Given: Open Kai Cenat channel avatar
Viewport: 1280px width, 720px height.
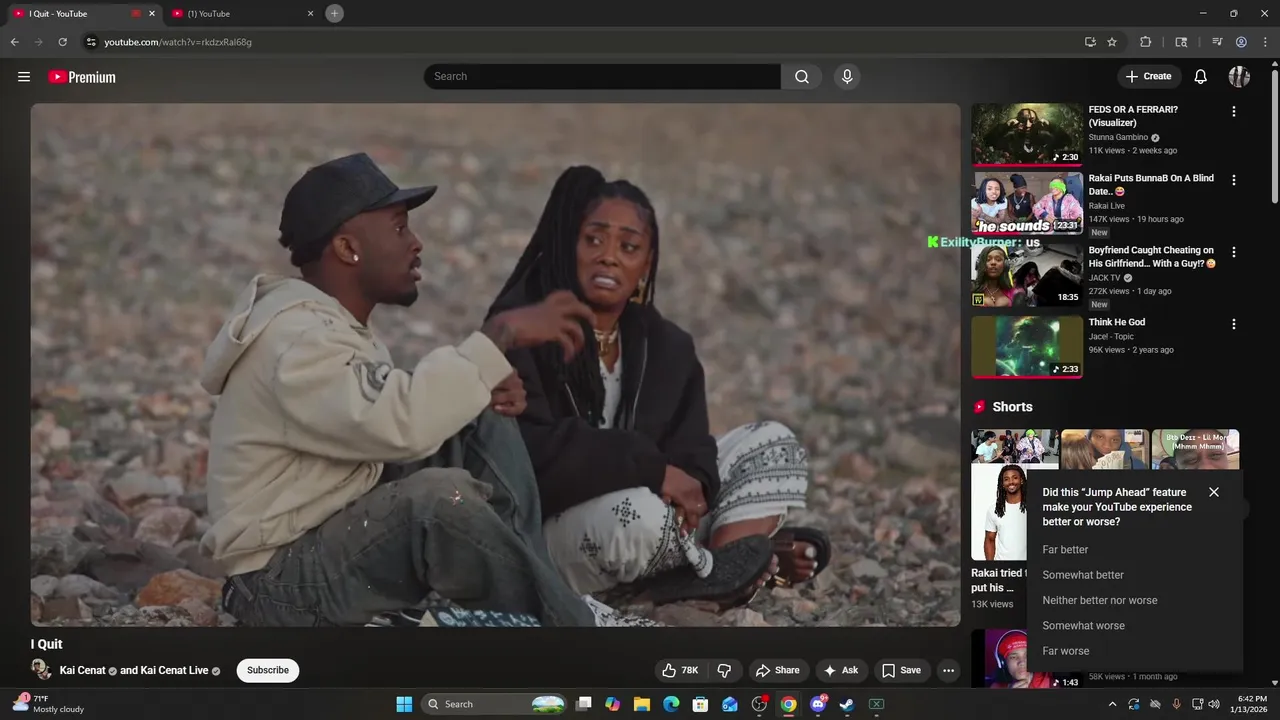Looking at the screenshot, I should point(41,670).
